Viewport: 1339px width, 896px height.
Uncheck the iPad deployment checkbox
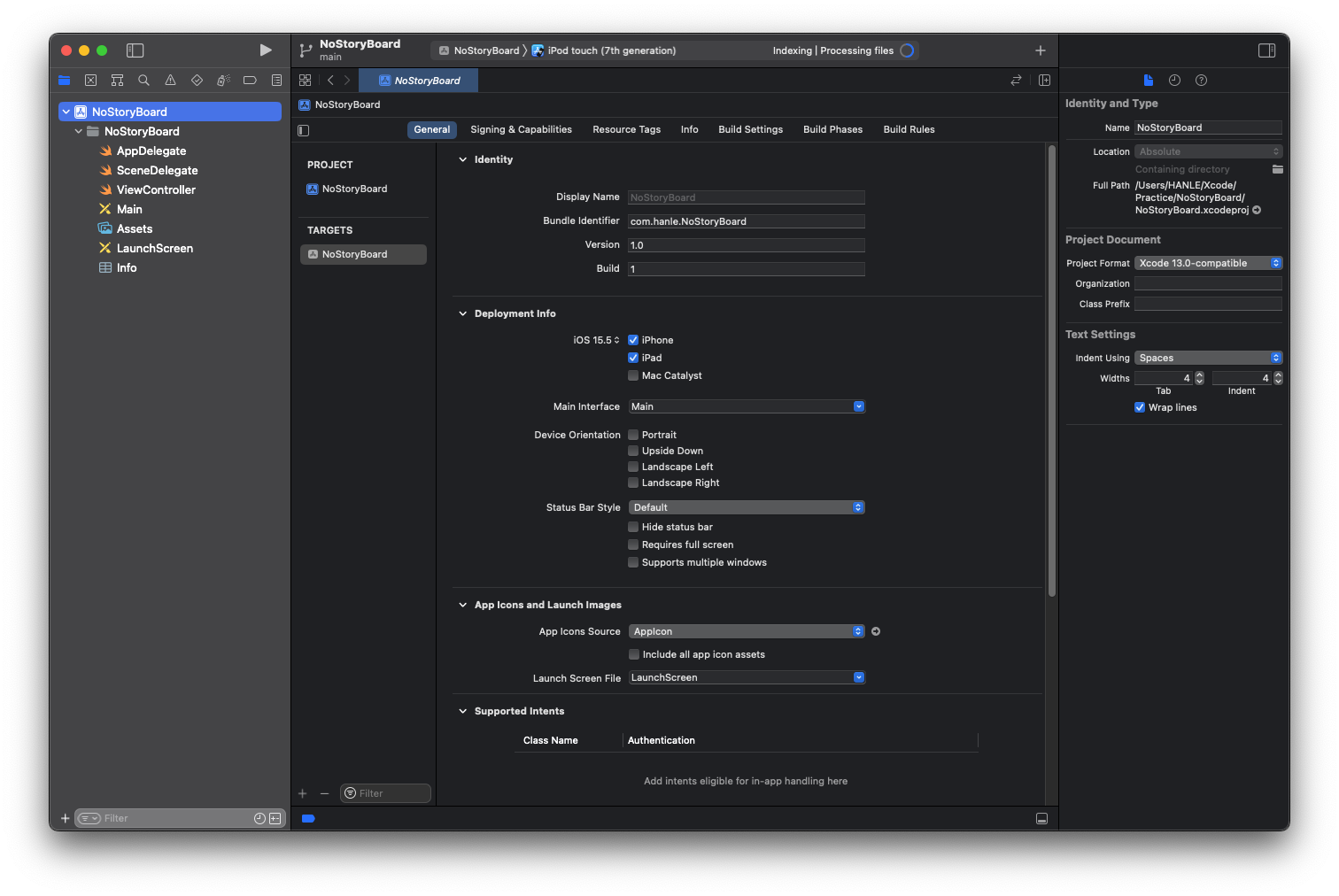[633, 358]
